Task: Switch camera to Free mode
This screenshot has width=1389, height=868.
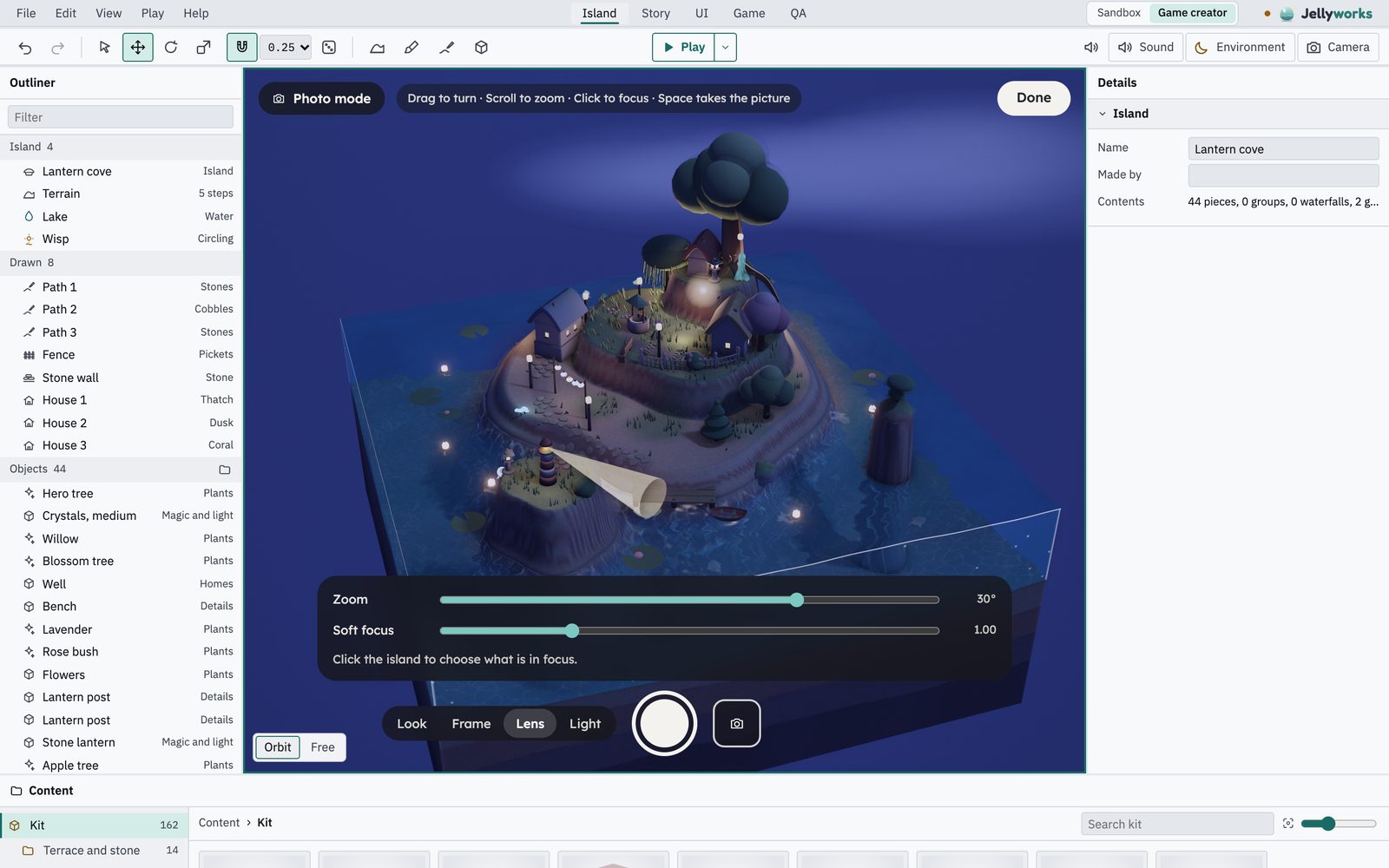Action: pos(322,747)
